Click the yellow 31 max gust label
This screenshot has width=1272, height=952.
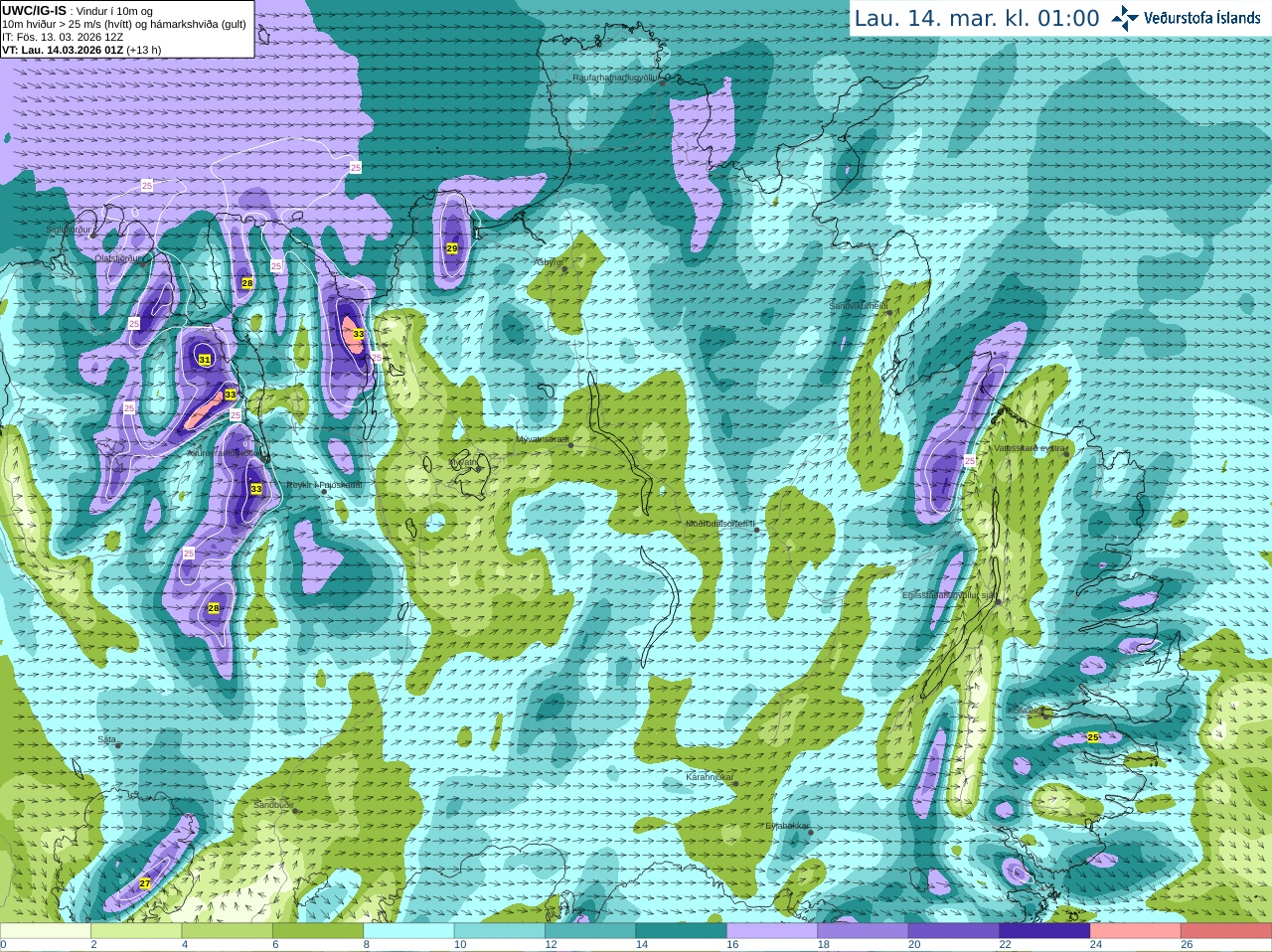[205, 360]
